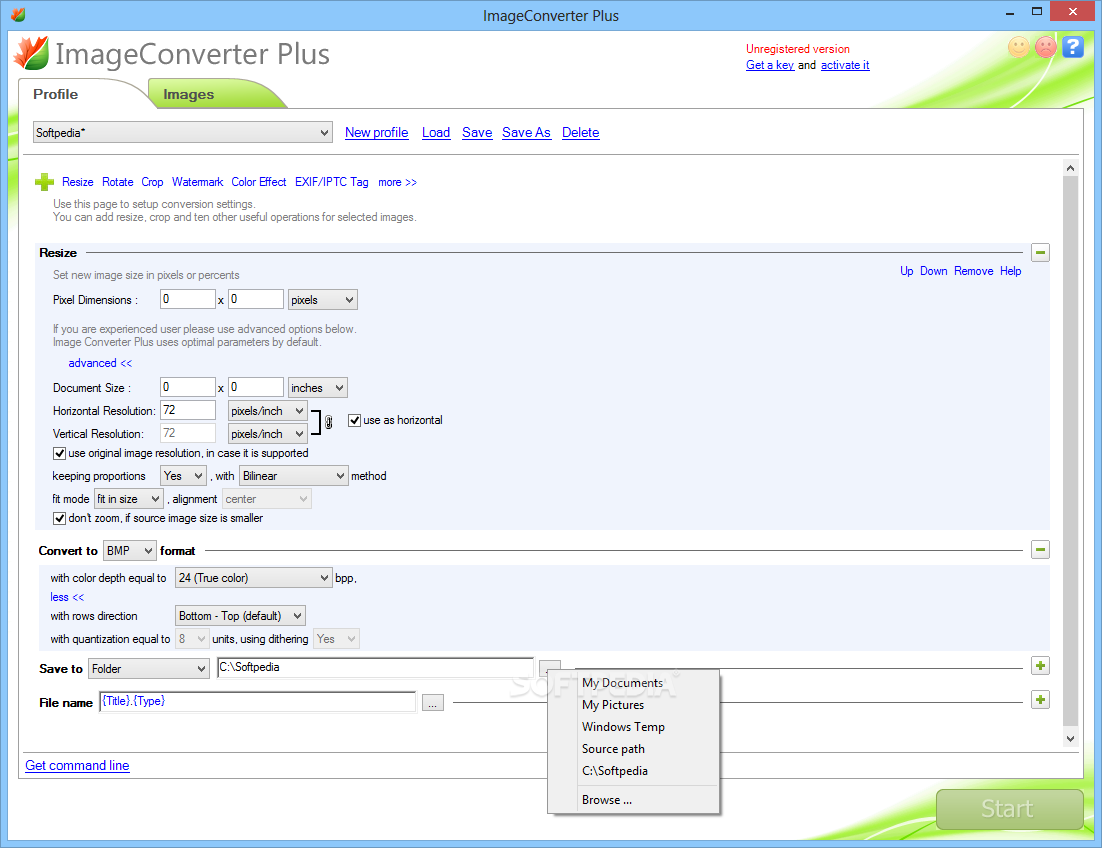Click the Save As link
1102x848 pixels.
coord(526,132)
